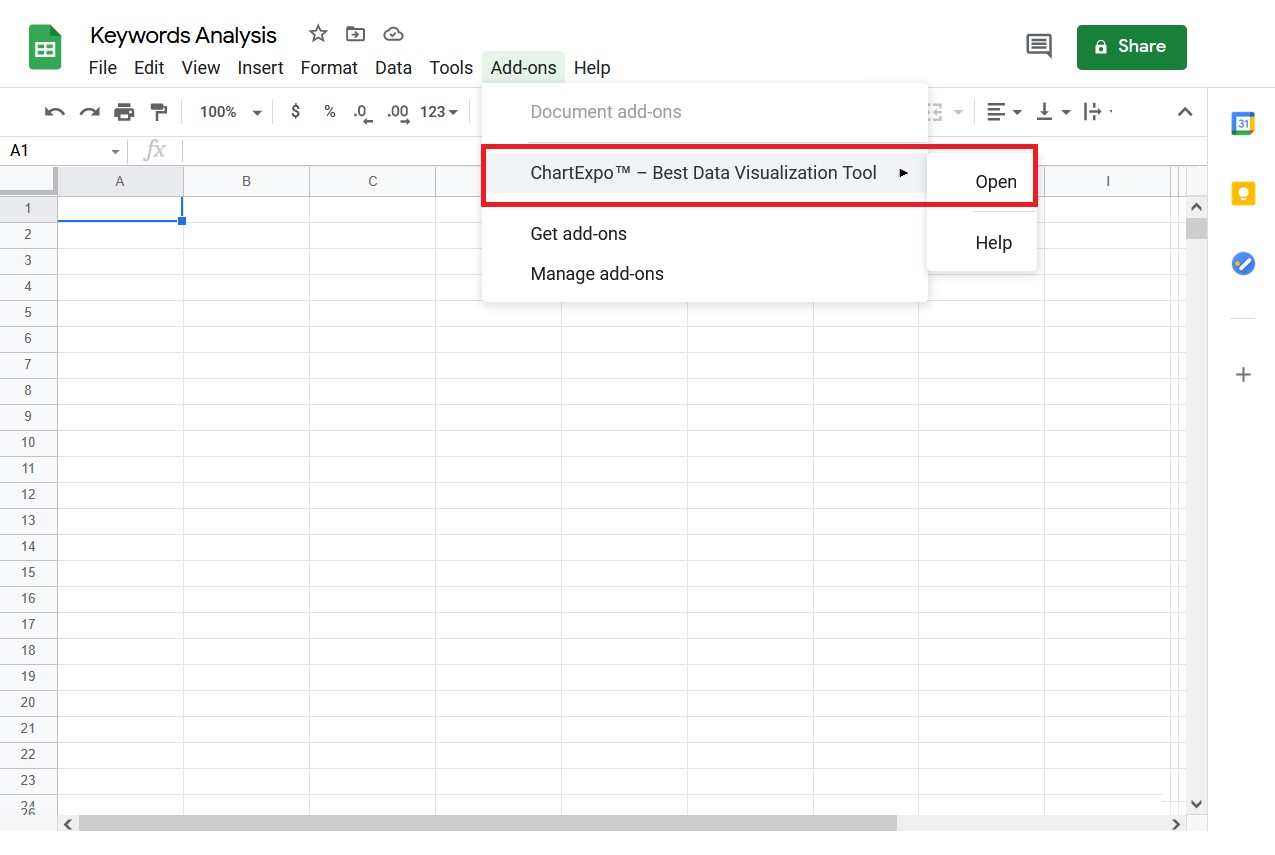Select row 5 header

pyautogui.click(x=28, y=313)
